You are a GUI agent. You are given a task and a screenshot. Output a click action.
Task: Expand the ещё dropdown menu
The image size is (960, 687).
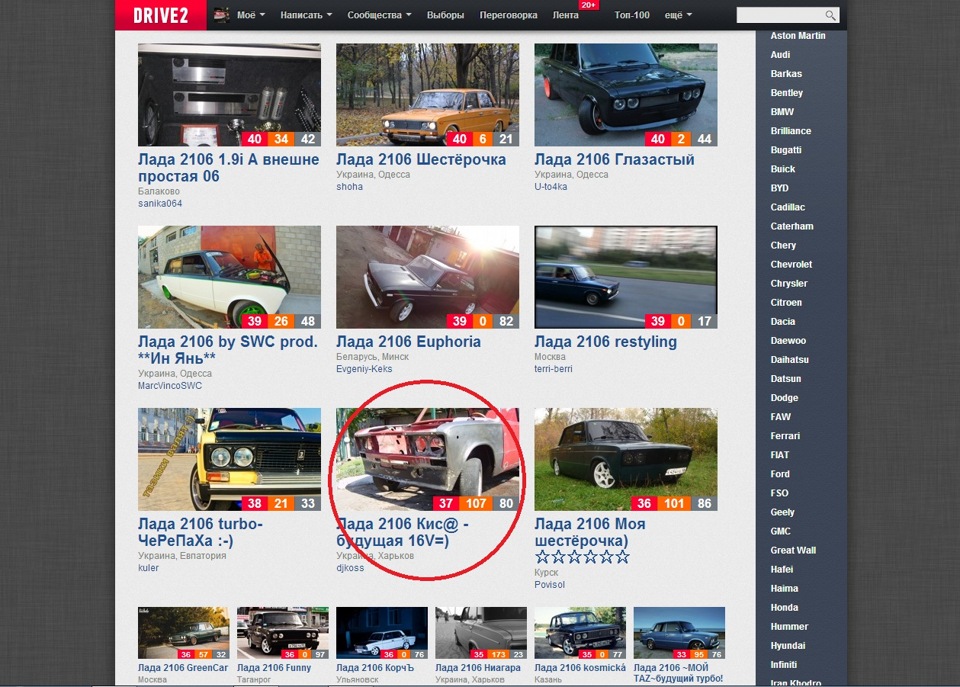(678, 15)
